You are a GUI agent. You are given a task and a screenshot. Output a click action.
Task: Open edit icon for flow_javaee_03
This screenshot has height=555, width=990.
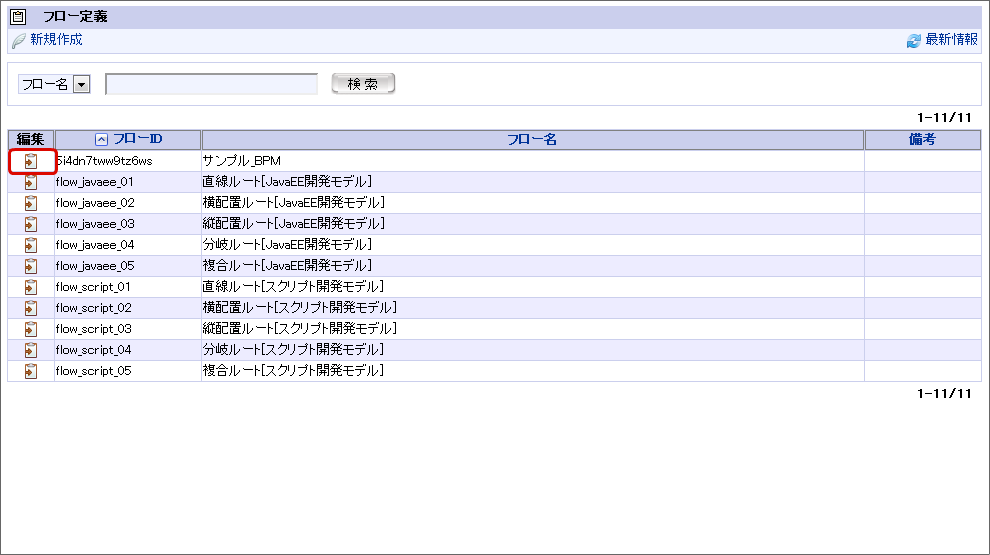[30, 224]
